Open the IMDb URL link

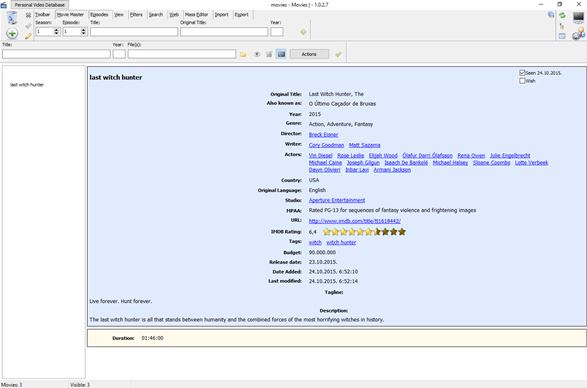pyautogui.click(x=355, y=221)
